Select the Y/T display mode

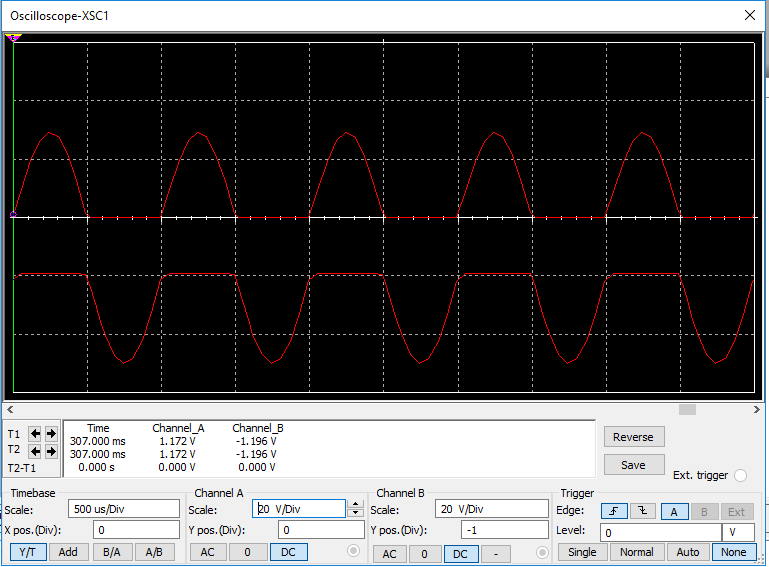(x=28, y=552)
